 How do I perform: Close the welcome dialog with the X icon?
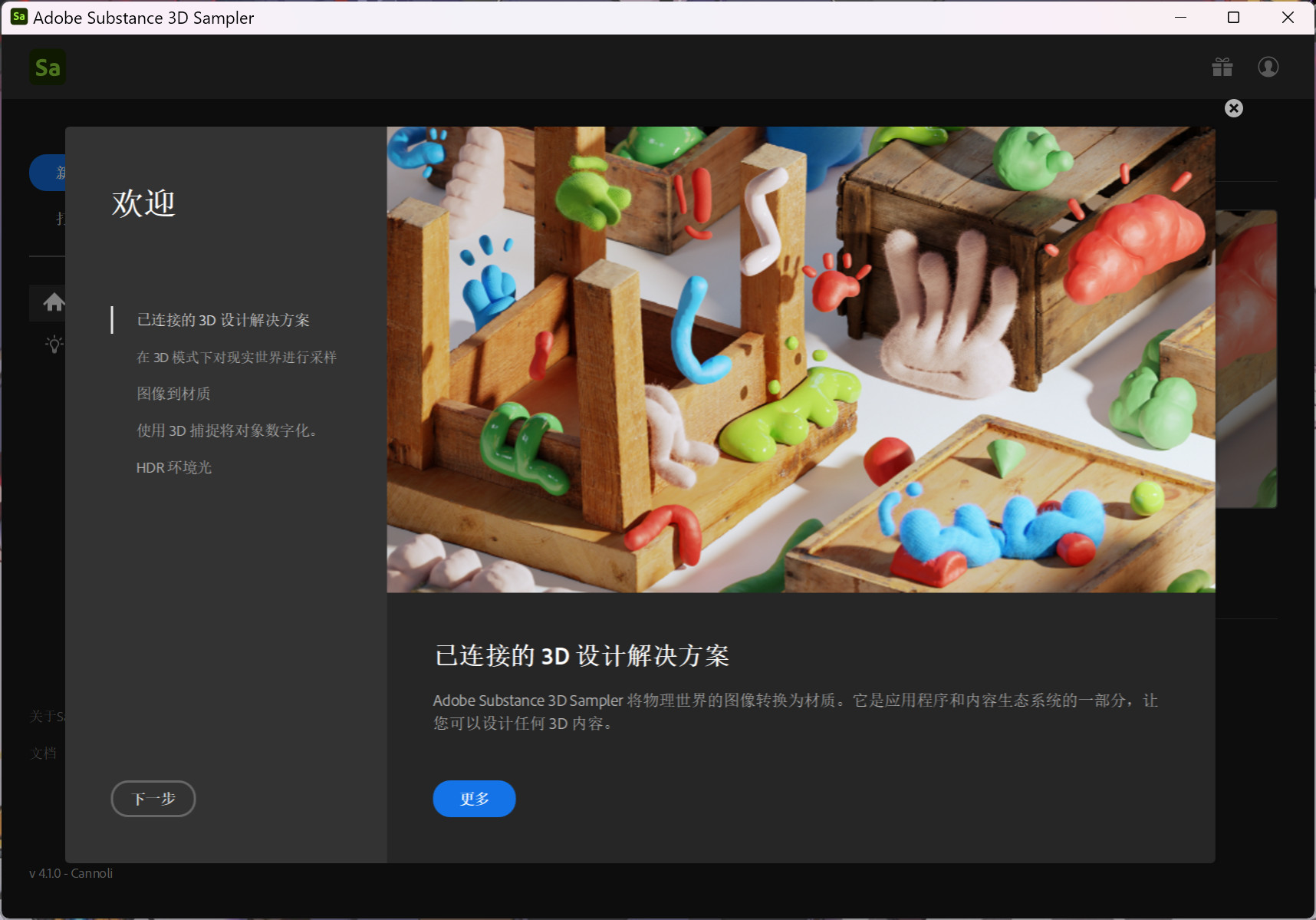point(1233,108)
